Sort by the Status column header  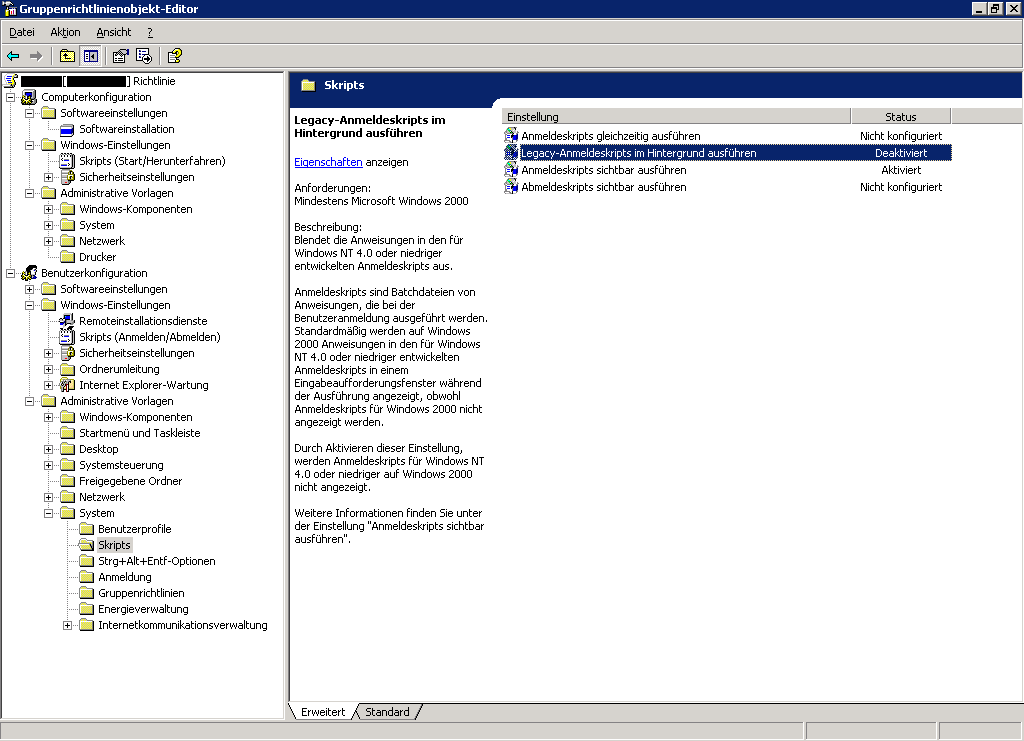pos(901,117)
